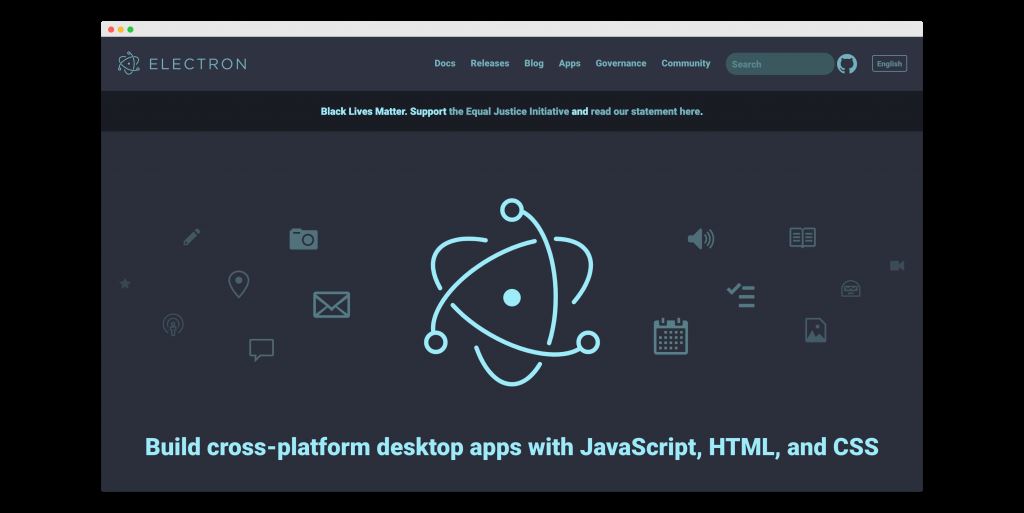The image size is (1024, 513).
Task: Focus the Search input field
Action: point(780,64)
